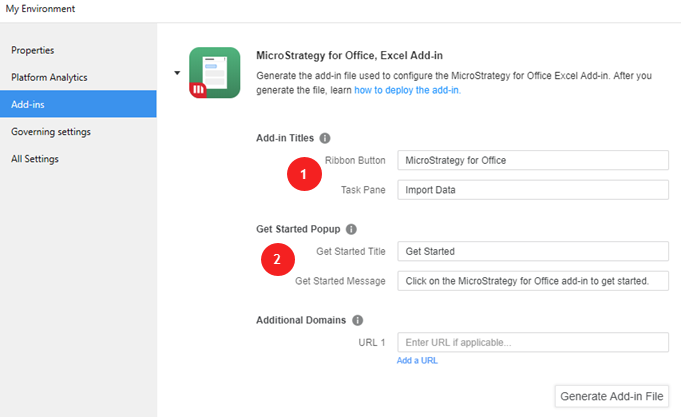Click the URL 1 input field
Image resolution: width=681 pixels, height=417 pixels.
[x=532, y=343]
